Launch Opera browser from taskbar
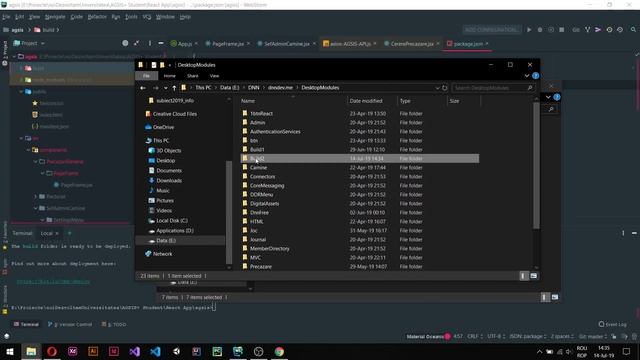The image size is (640, 360). (52, 351)
